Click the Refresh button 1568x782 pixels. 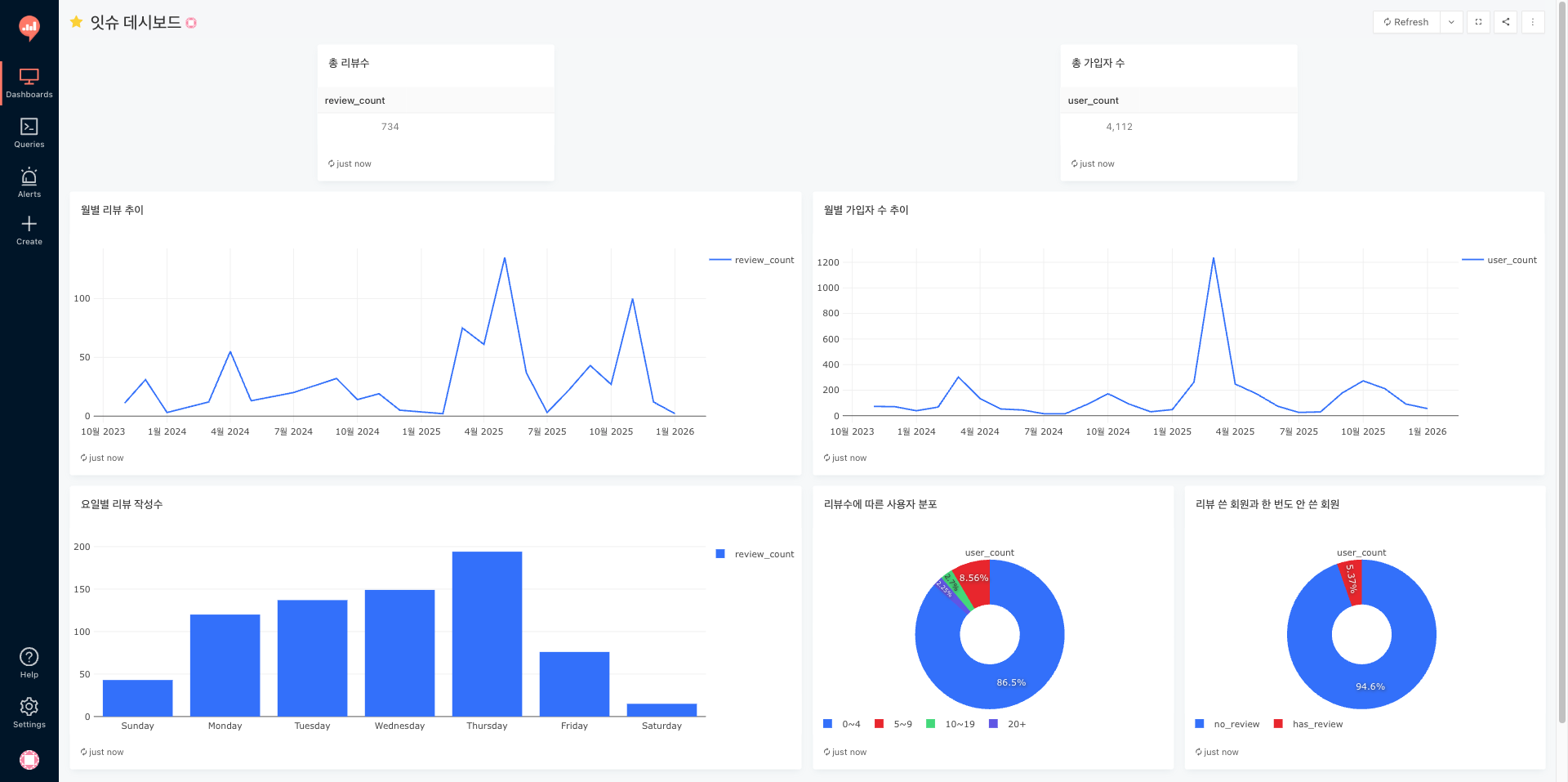(1406, 22)
